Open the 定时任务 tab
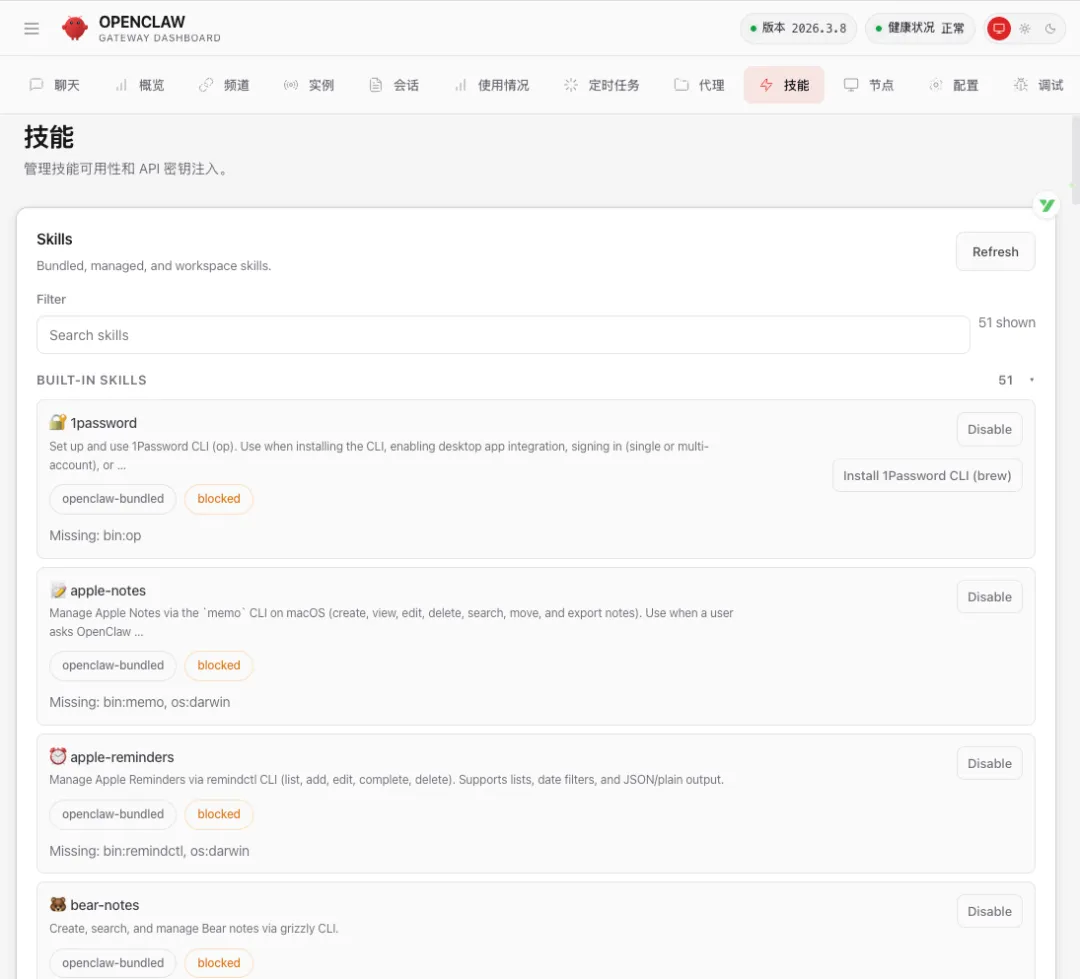This screenshot has width=1080, height=979. (x=601, y=85)
